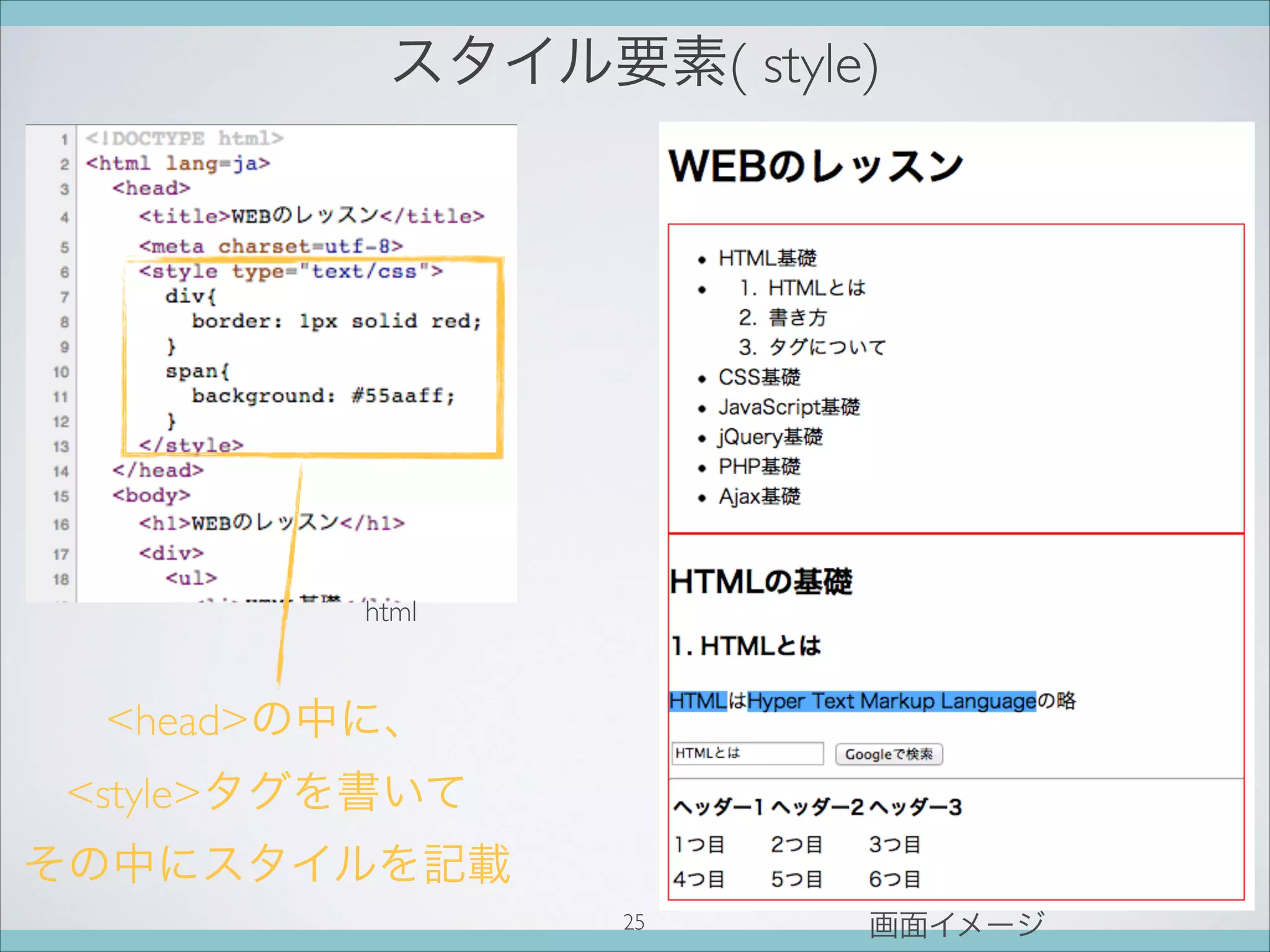Click the highlighted 'HTML' span text

698,701
